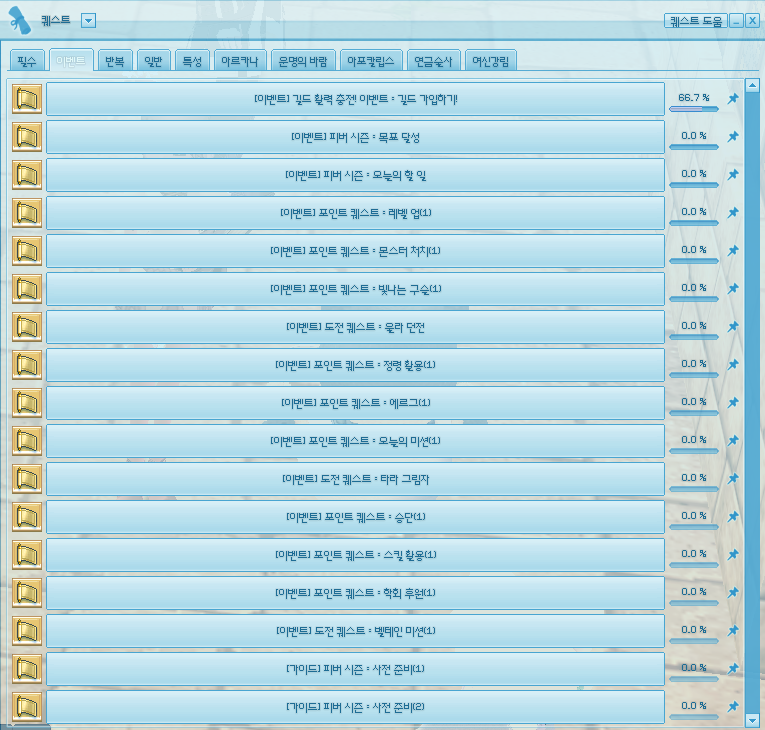The height and width of the screenshot is (730, 765).
Task: Pin the 빛나는 구슬(1) point quest
Action: 733,288
